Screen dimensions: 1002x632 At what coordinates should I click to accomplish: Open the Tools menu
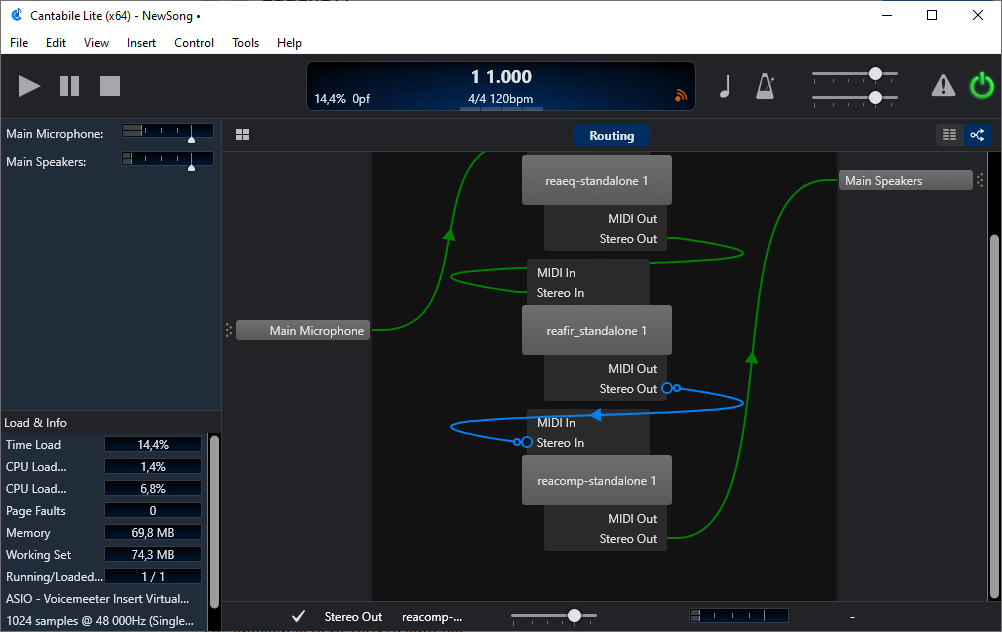coord(245,43)
